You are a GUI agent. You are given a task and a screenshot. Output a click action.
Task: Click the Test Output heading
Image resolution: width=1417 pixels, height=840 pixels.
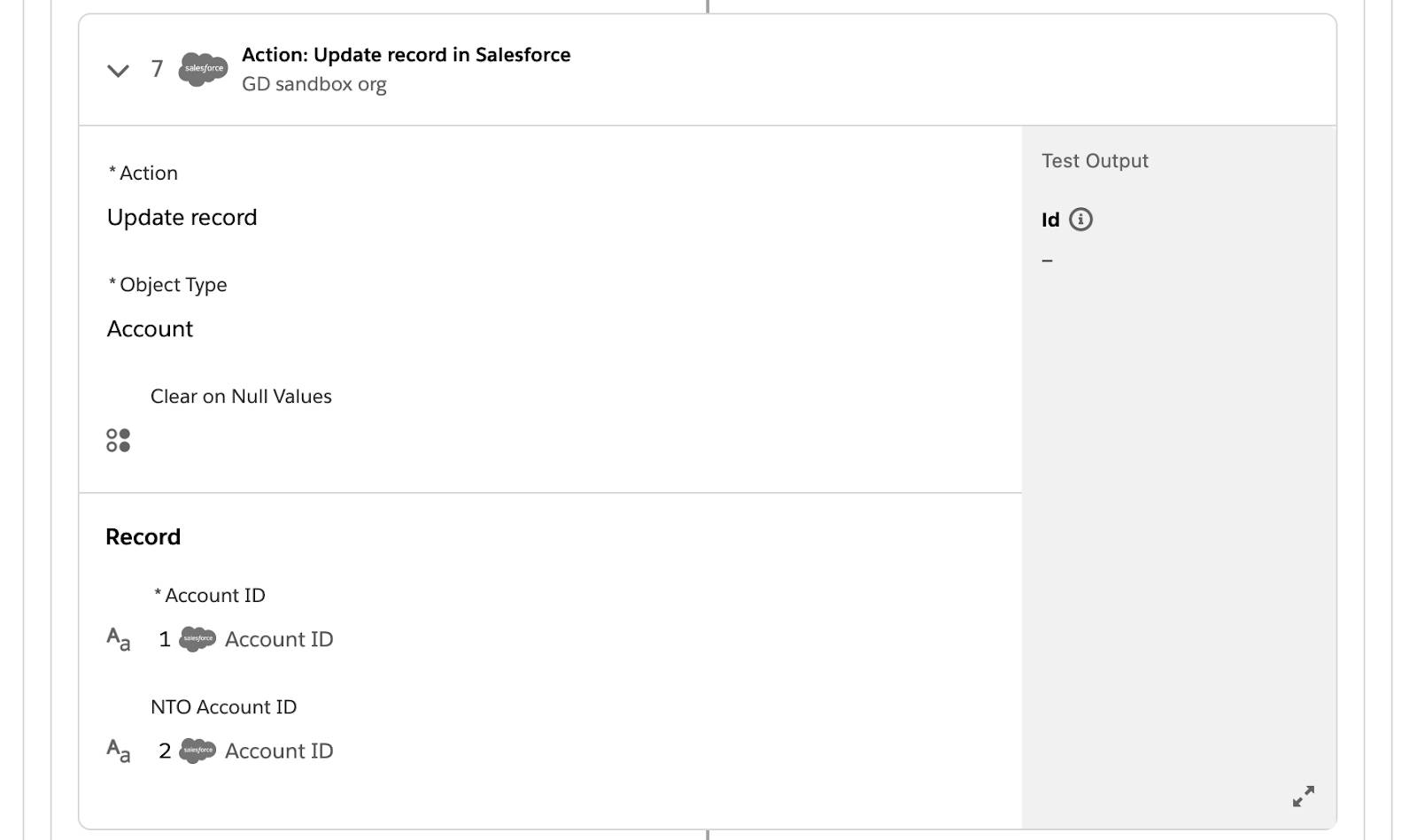(1095, 161)
